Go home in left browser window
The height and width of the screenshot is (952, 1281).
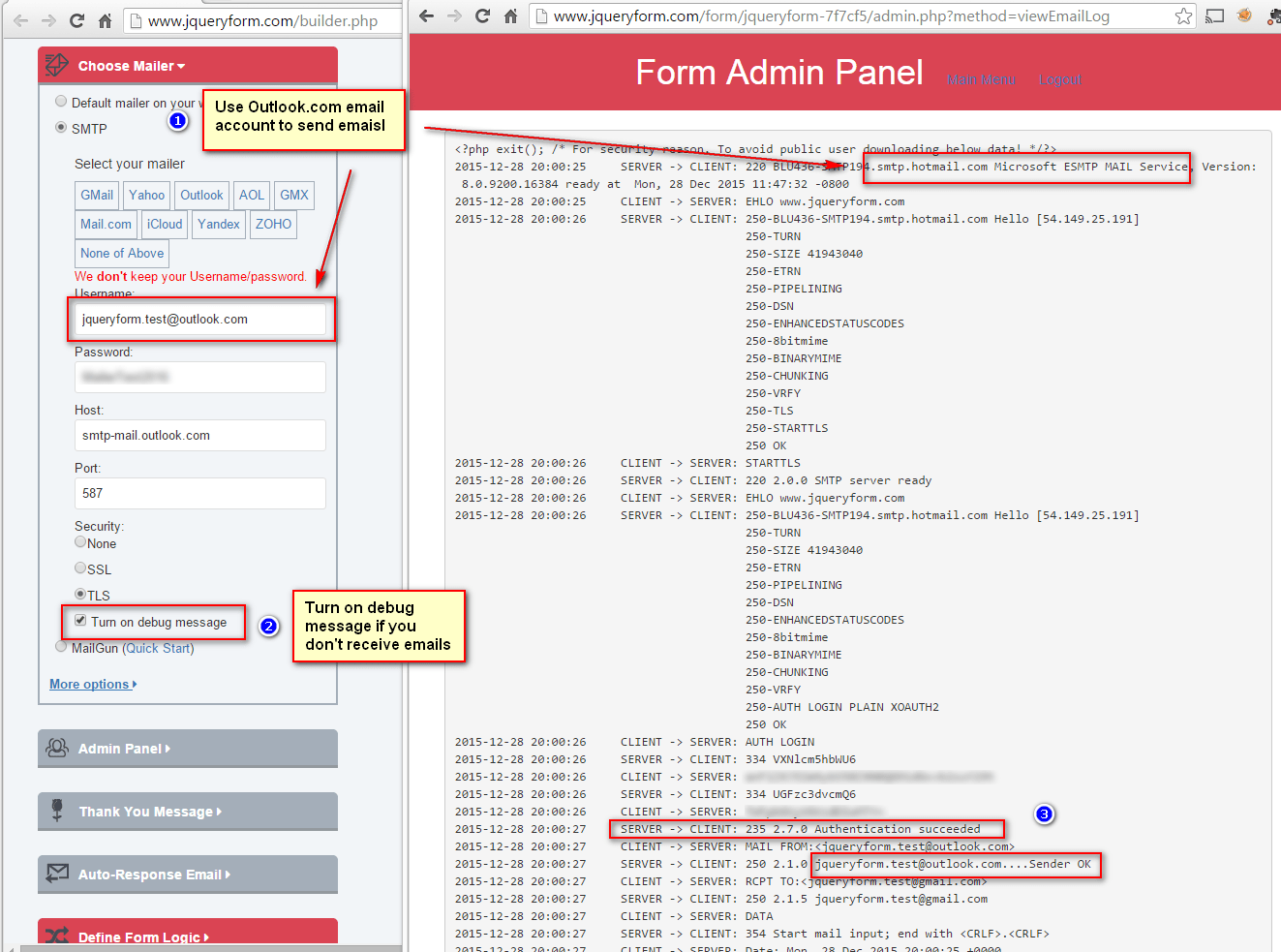tap(105, 20)
